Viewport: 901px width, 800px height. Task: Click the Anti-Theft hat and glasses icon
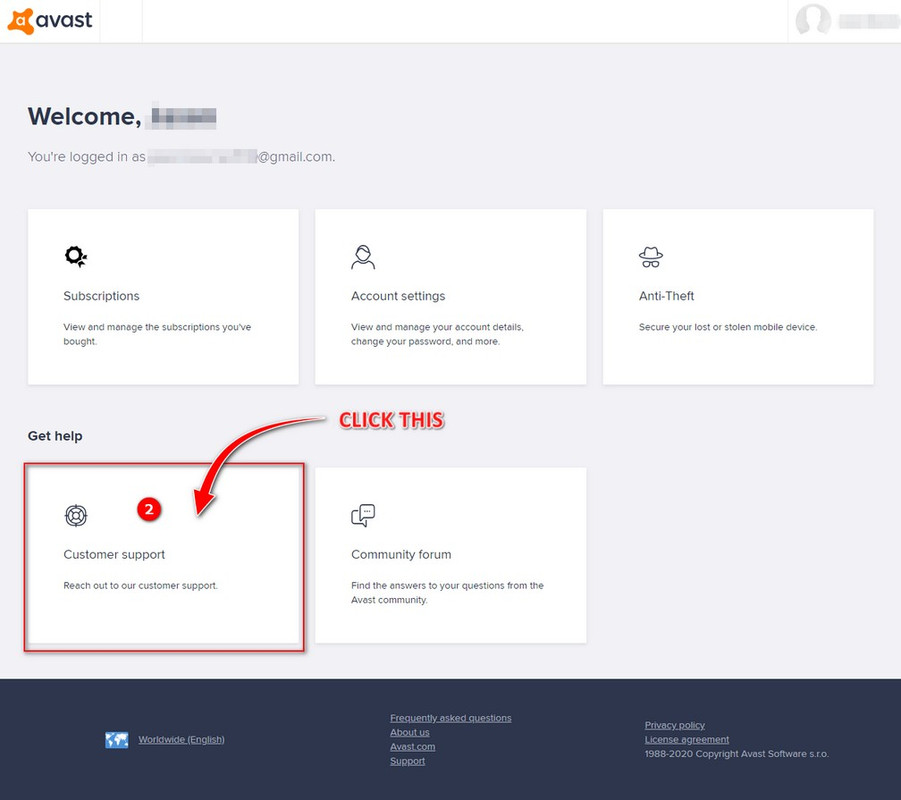click(650, 257)
